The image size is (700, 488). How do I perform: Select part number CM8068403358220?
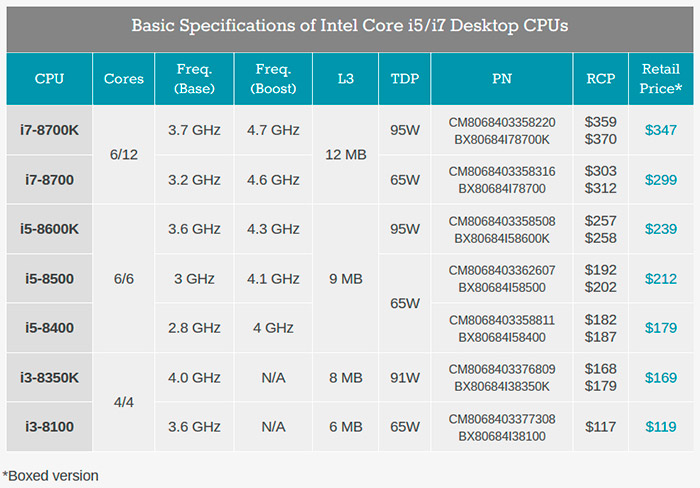pos(502,122)
